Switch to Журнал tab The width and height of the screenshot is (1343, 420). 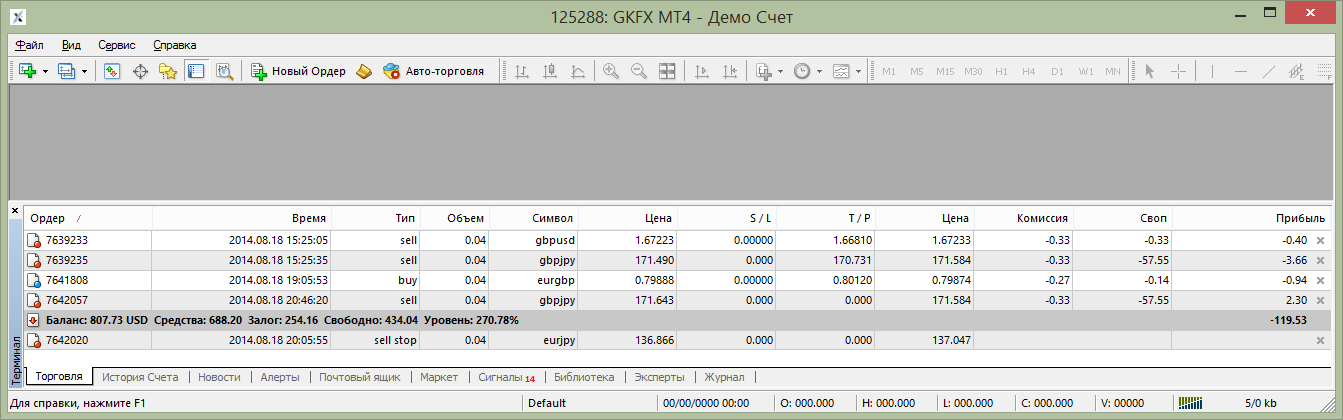coord(724,377)
